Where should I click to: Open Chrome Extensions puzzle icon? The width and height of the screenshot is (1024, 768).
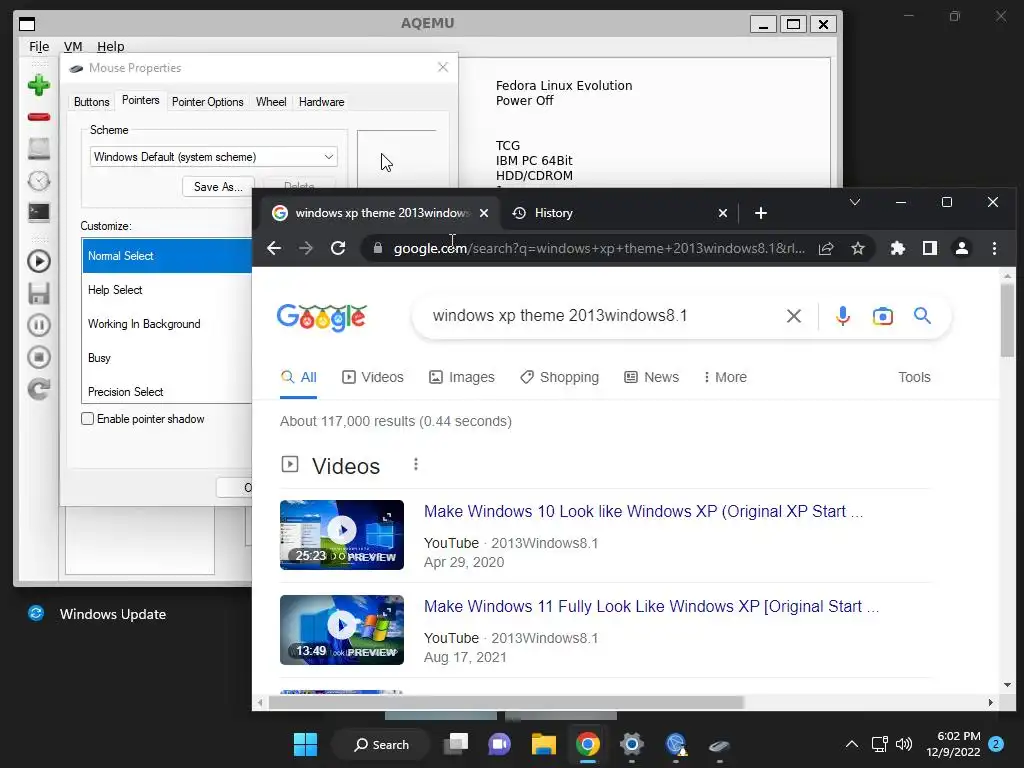point(898,248)
